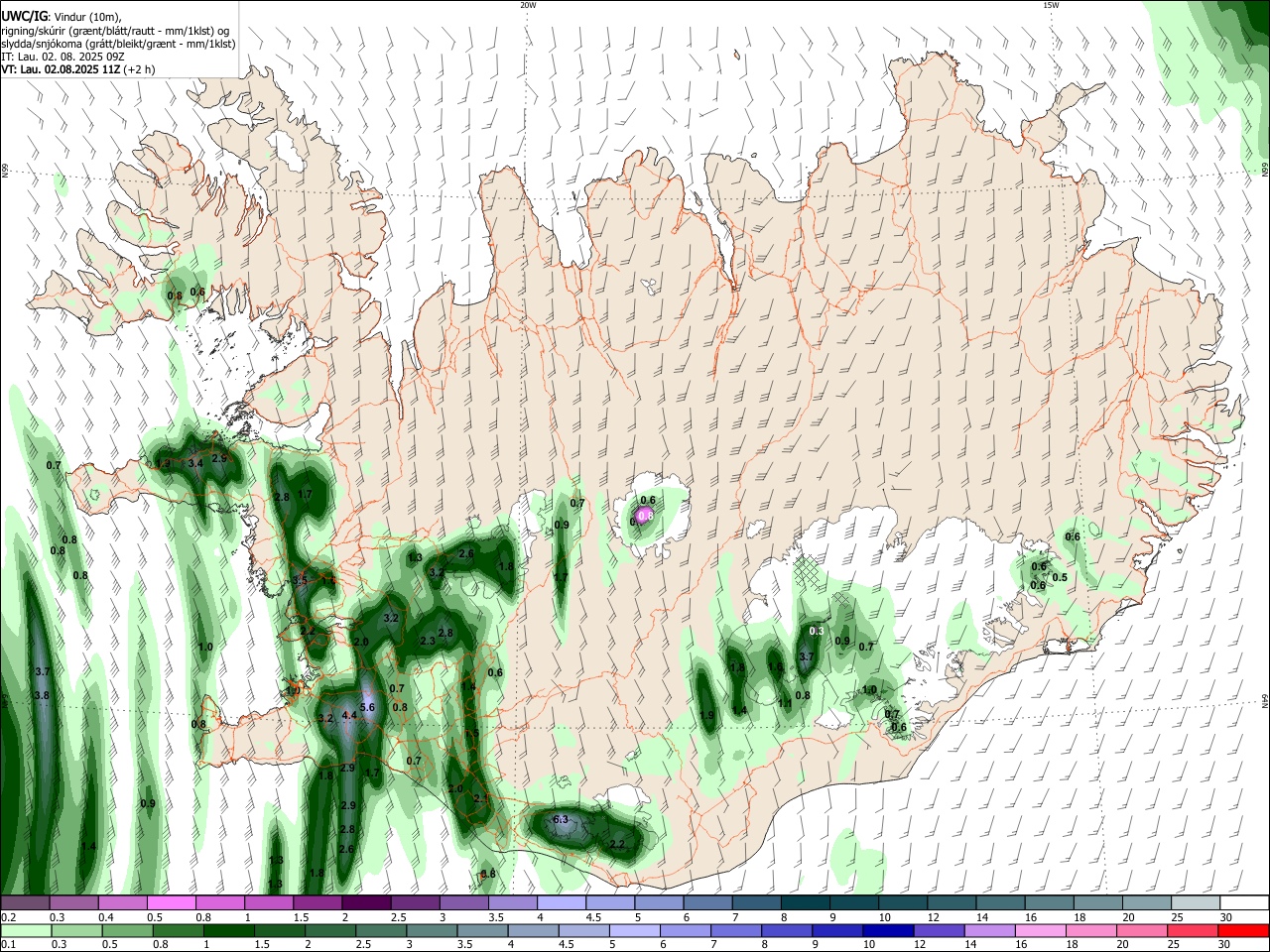Click the bright pink swatch labeled 0.5 in the snow legend
The width and height of the screenshot is (1270, 952).
pyautogui.click(x=172, y=902)
